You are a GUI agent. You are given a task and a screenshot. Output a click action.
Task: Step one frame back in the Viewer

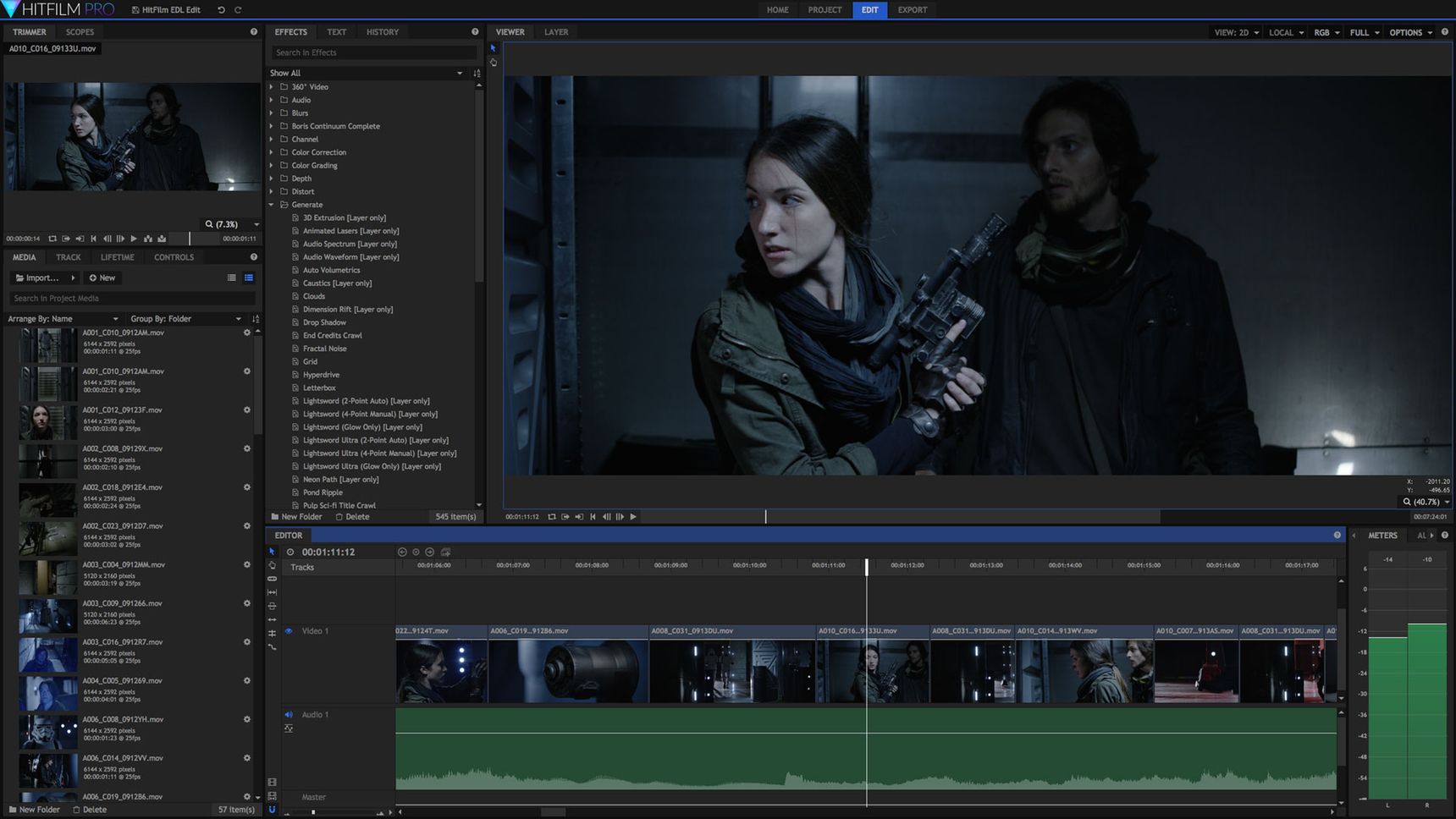[x=606, y=516]
